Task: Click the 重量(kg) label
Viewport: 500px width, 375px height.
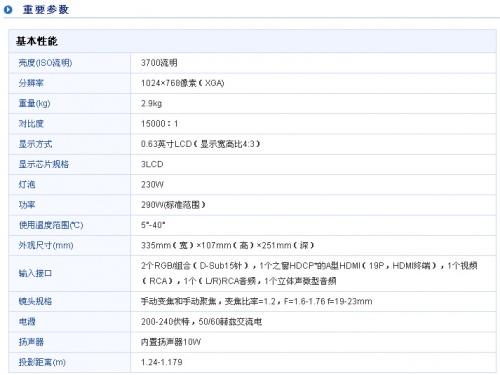Action: [34, 103]
